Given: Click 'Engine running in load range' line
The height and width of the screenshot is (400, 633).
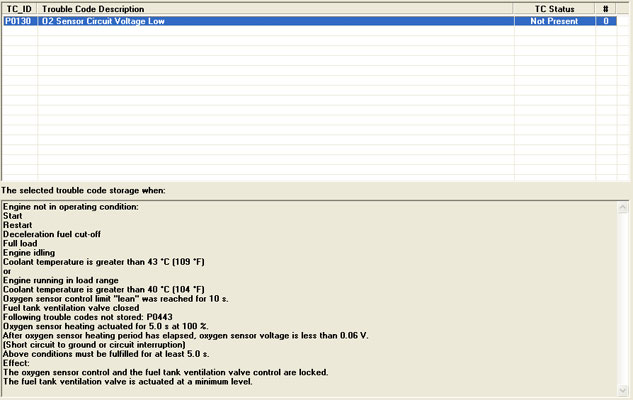Looking at the screenshot, I should pyautogui.click(x=61, y=280).
